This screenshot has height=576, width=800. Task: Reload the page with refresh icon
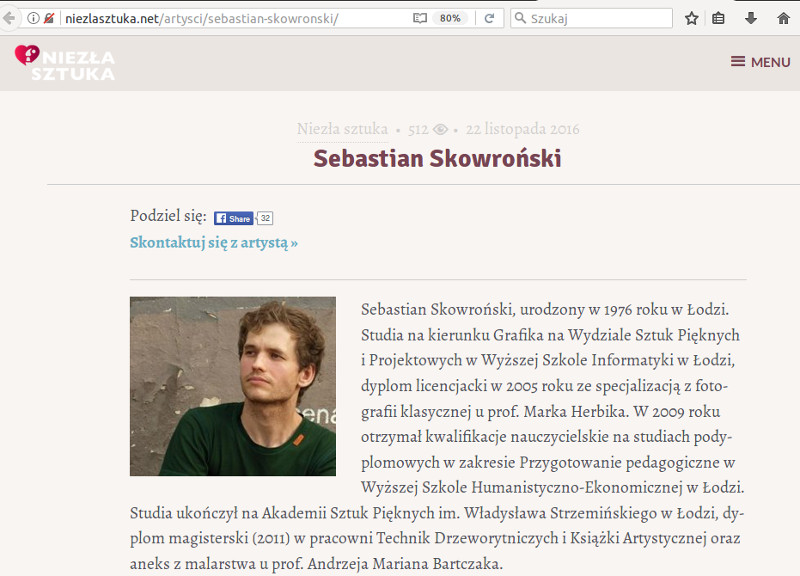[x=489, y=18]
